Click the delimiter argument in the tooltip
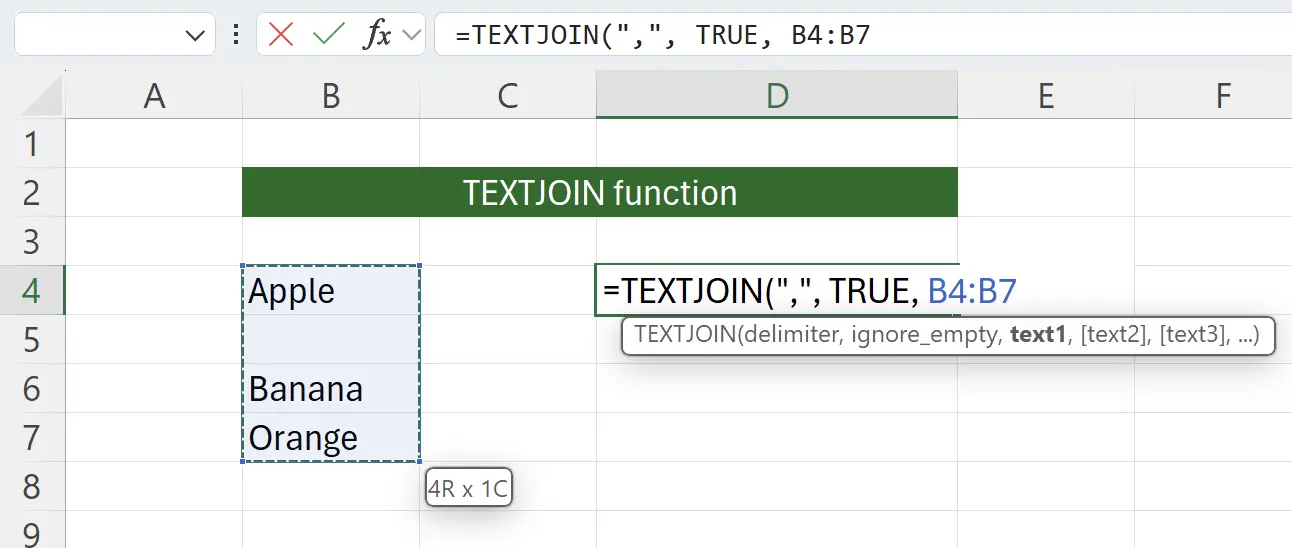This screenshot has width=1292, height=548. (790, 336)
